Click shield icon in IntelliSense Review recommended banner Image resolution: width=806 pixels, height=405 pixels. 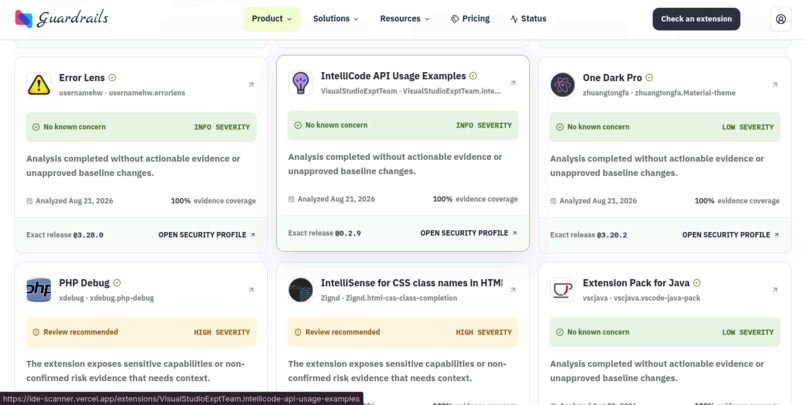pos(298,333)
